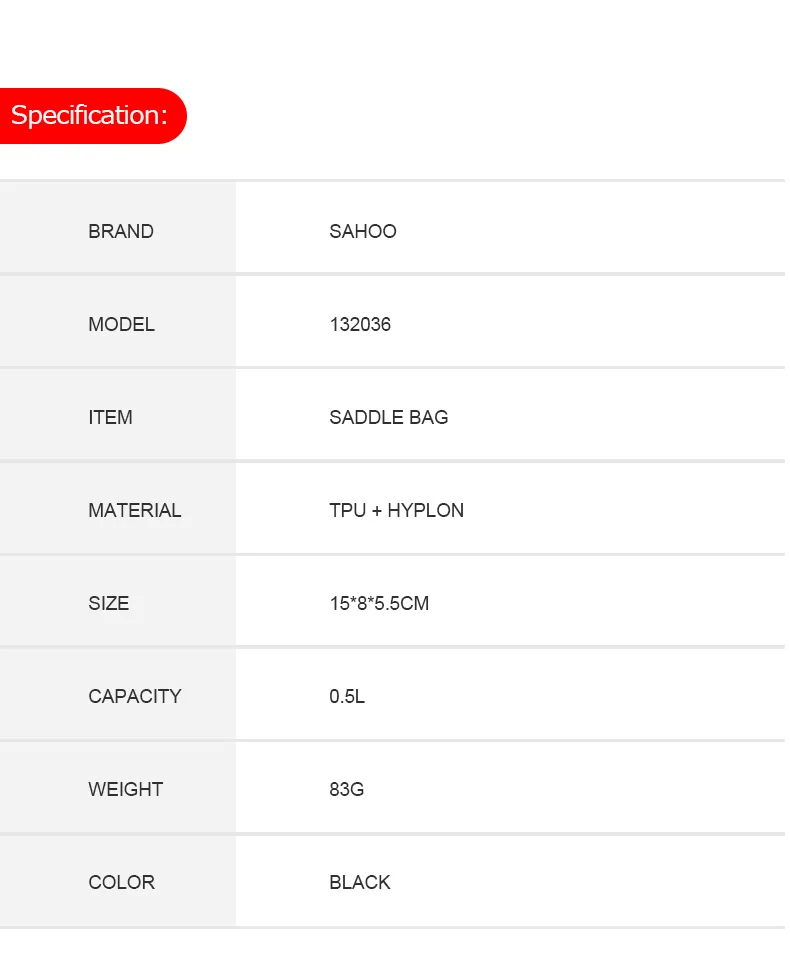Click the BLACK color value
The image size is (790, 969).
tap(360, 882)
